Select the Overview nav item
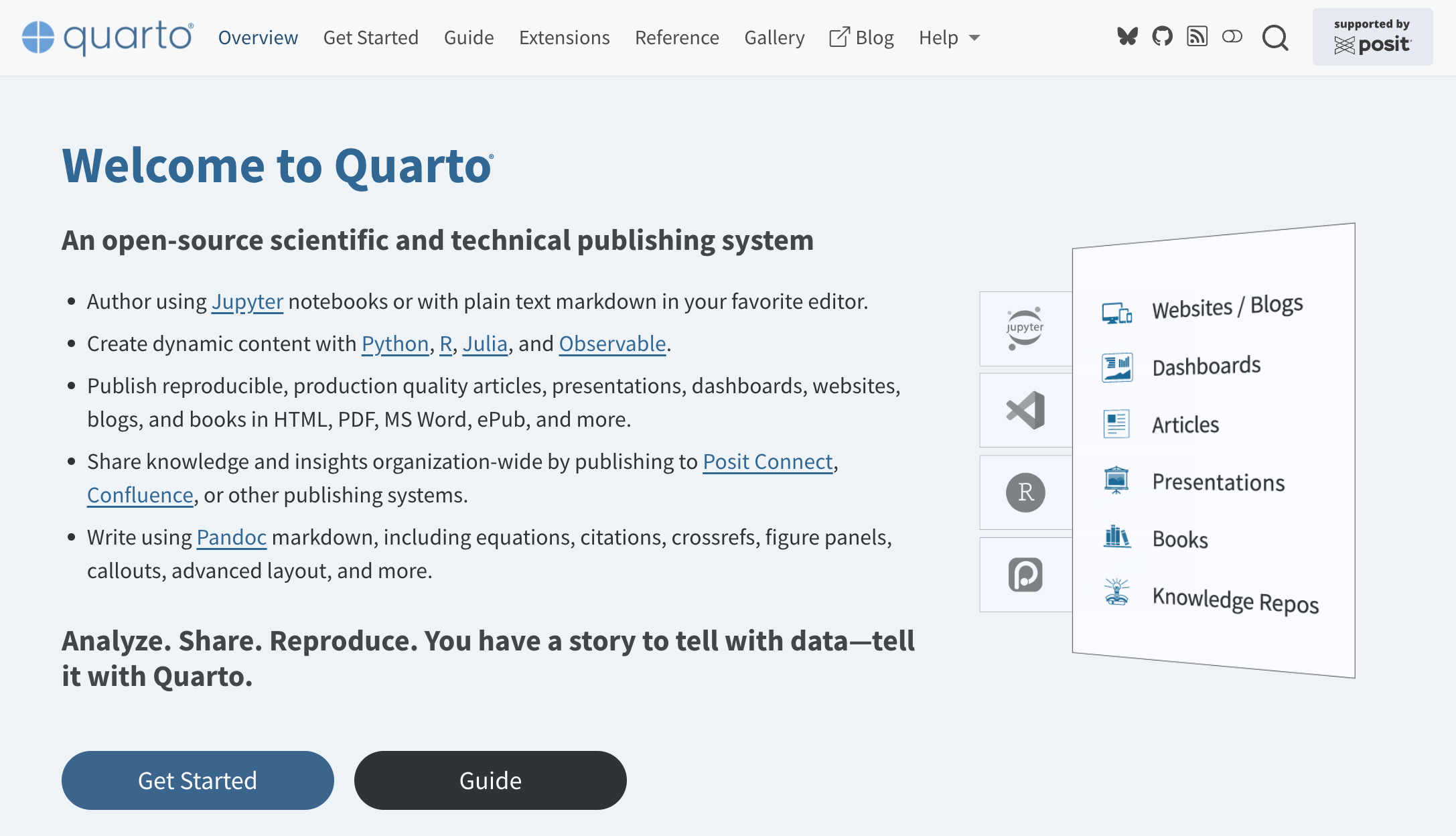This screenshot has width=1456, height=836. [258, 38]
